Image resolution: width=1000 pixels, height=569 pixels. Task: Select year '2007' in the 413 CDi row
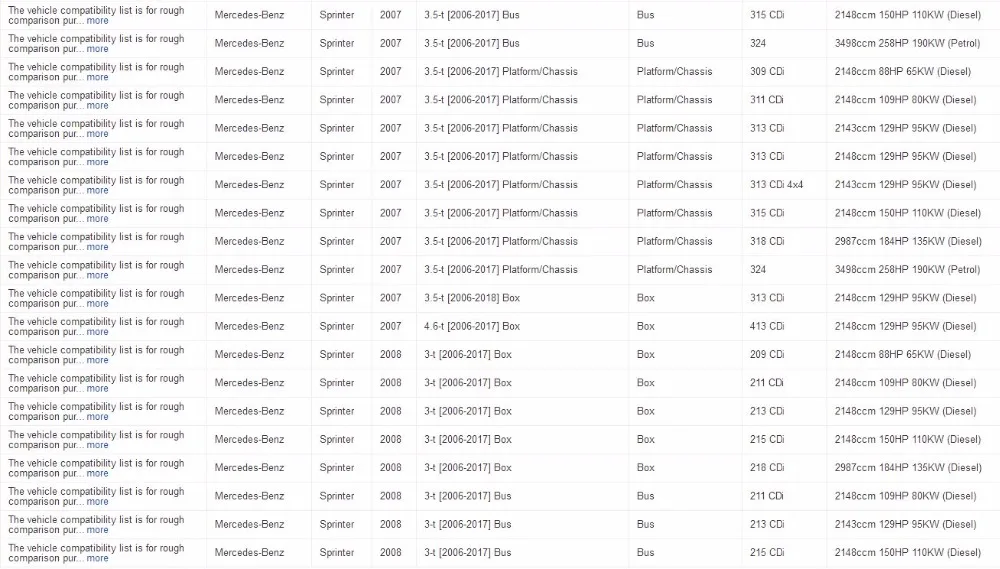coord(390,326)
